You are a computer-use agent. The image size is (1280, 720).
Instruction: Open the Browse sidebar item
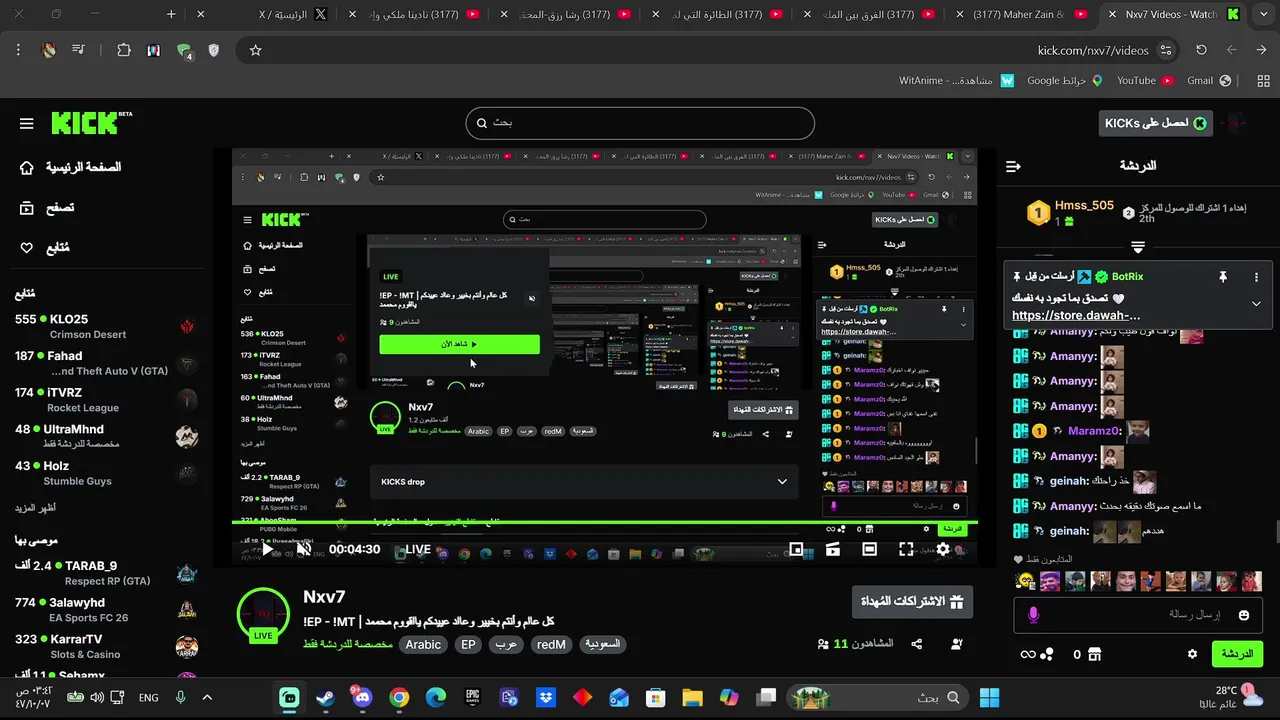(x=47, y=208)
